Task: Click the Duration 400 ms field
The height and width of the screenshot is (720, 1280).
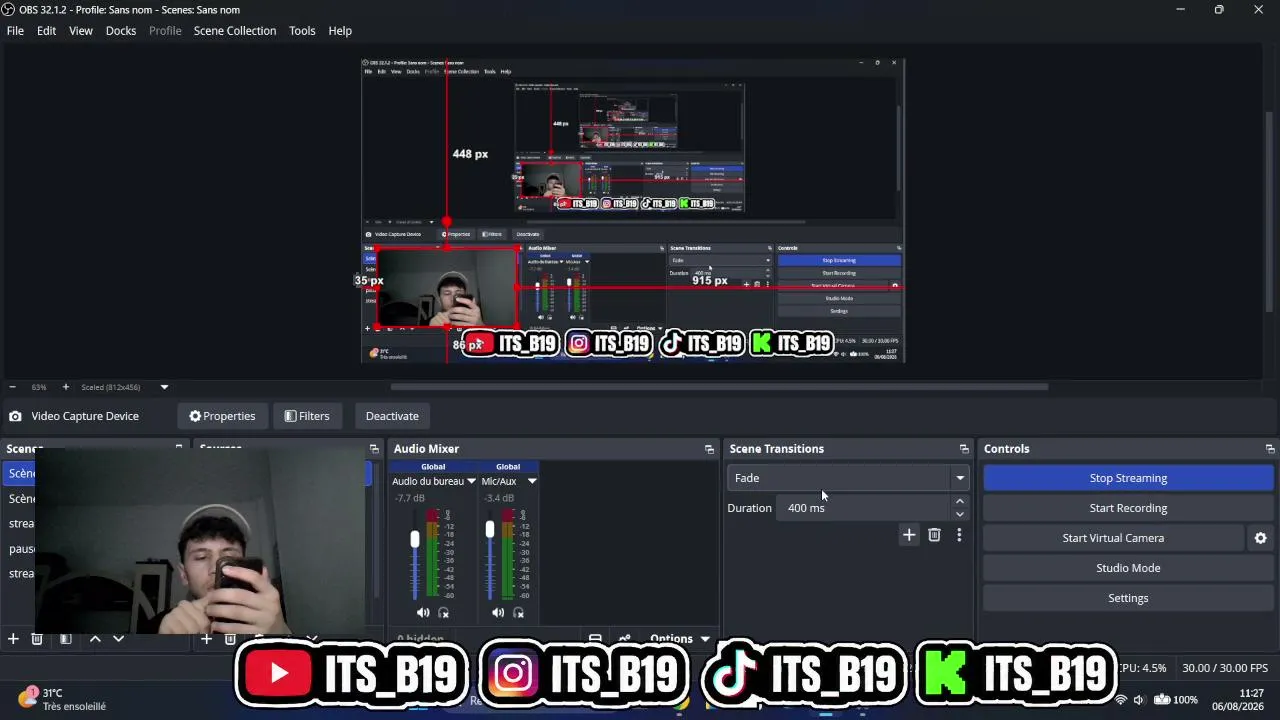Action: tap(864, 508)
